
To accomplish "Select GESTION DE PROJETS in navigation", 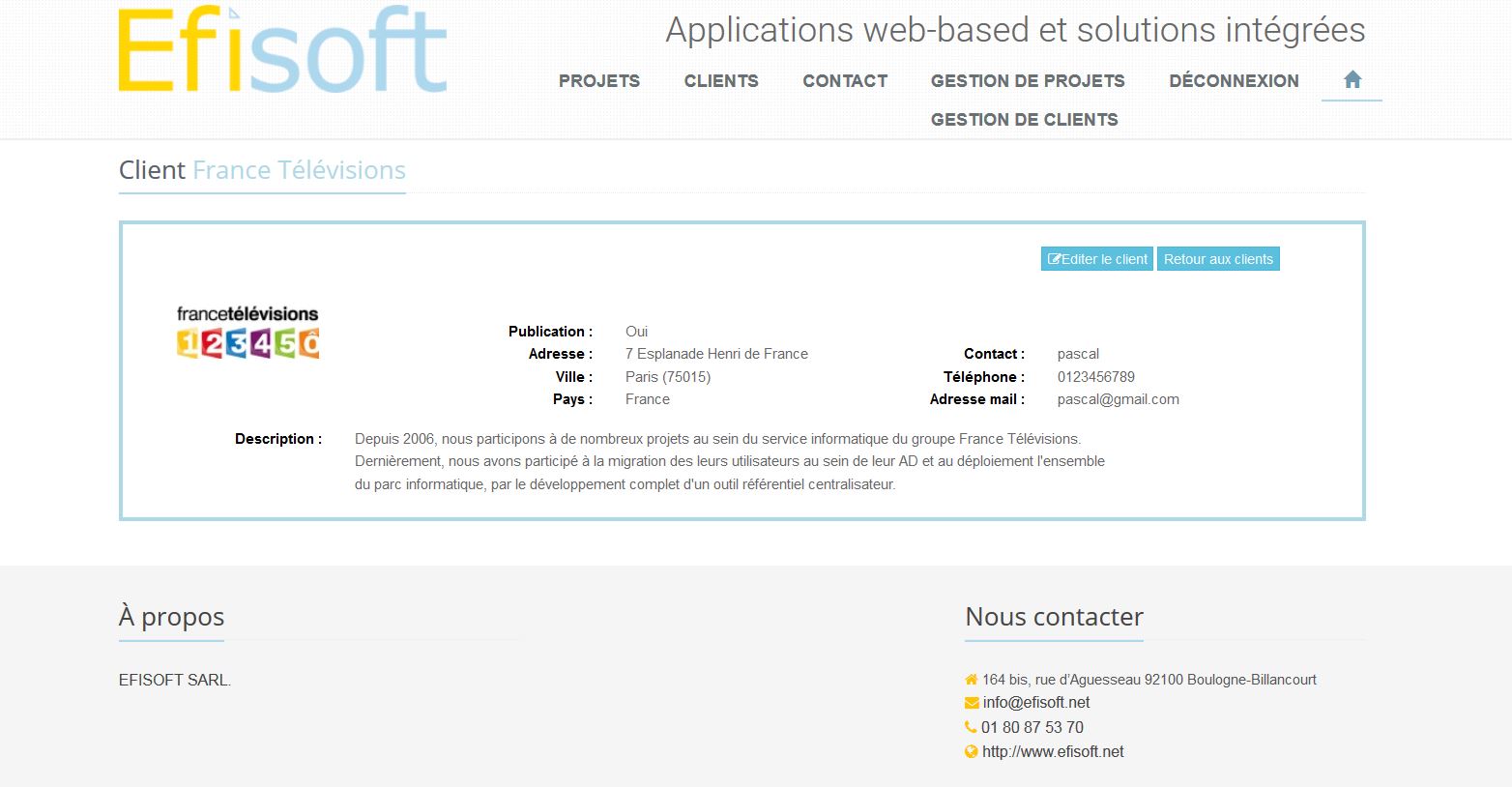I will coord(1028,81).
